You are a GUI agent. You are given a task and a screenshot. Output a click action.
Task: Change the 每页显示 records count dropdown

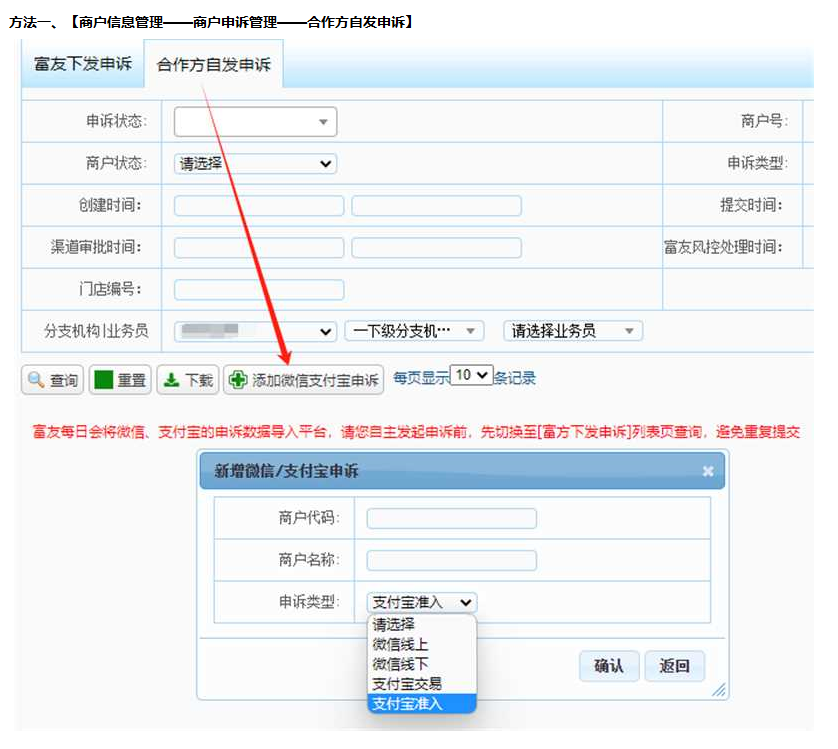(x=471, y=375)
